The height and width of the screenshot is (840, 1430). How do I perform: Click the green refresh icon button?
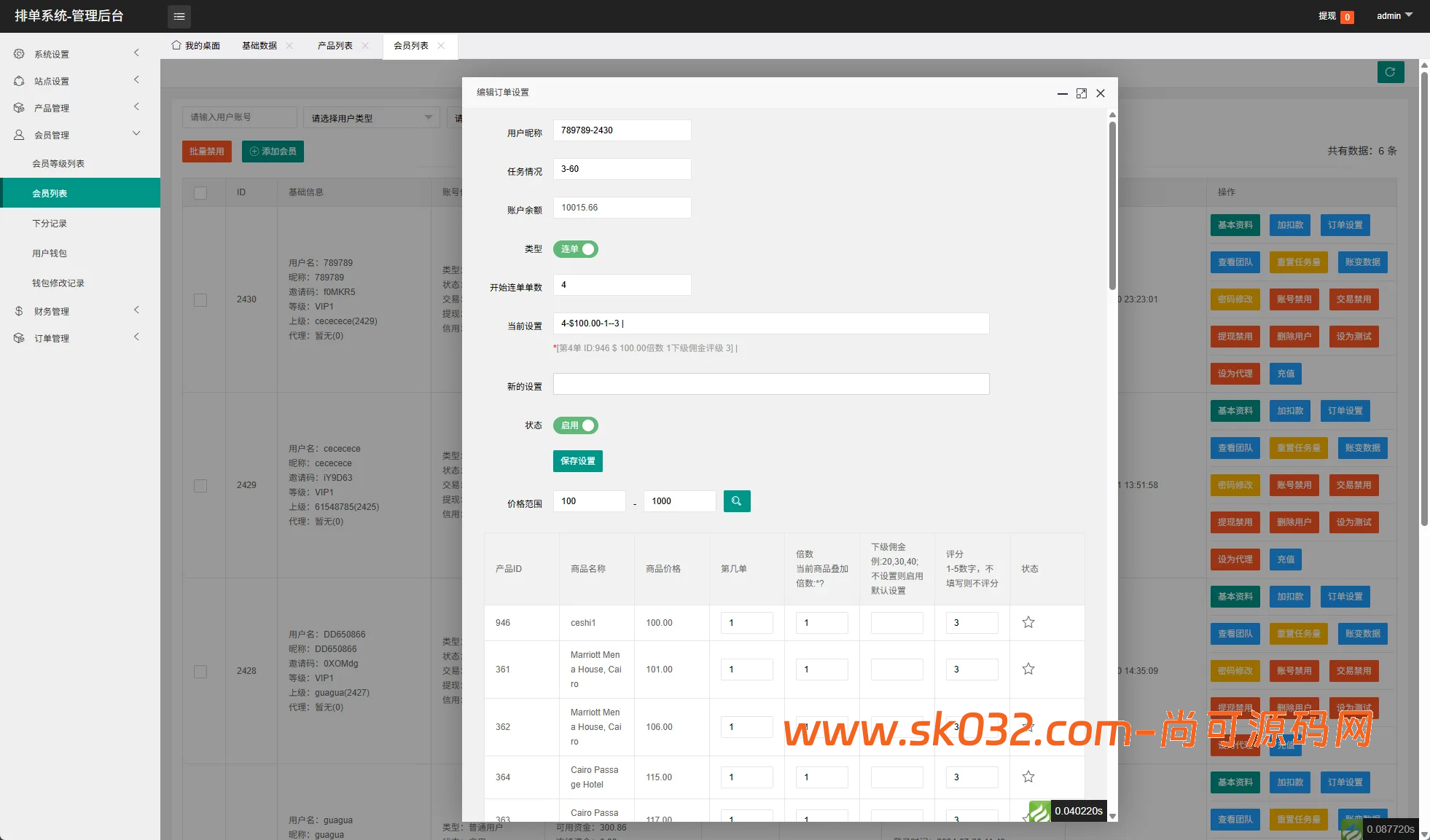(x=1390, y=72)
